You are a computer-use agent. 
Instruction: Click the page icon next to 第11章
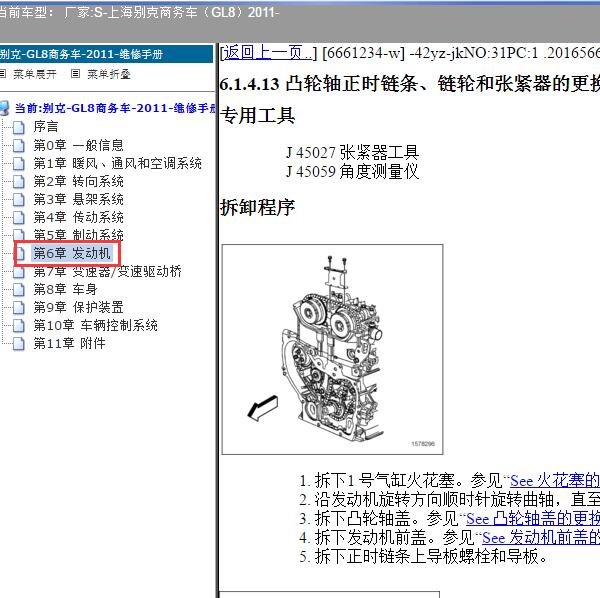[x=18, y=344]
